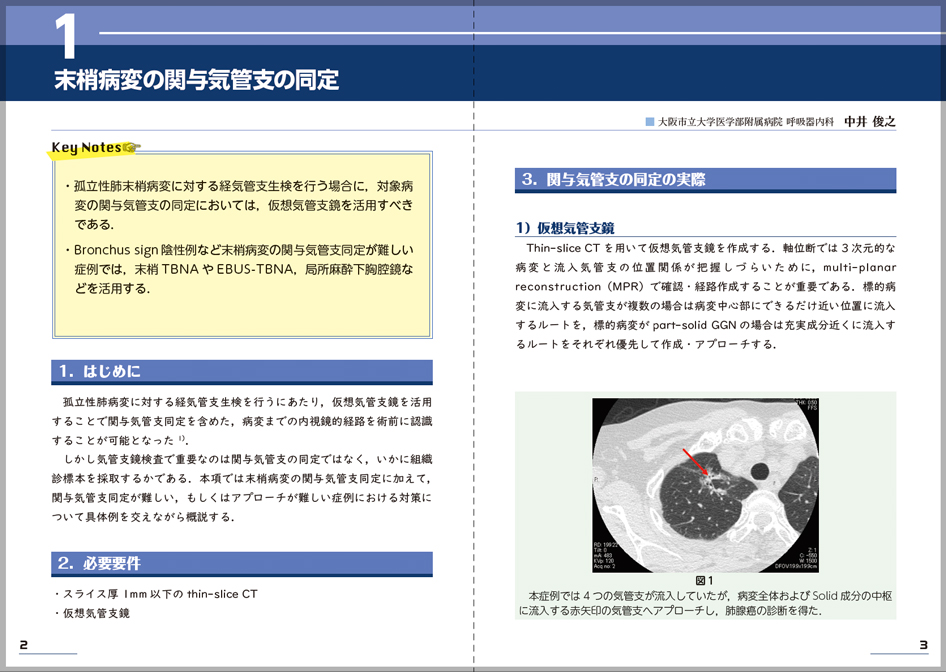Click the small blue square before the affiliation
Screen dimensions: 946x672
(650, 122)
